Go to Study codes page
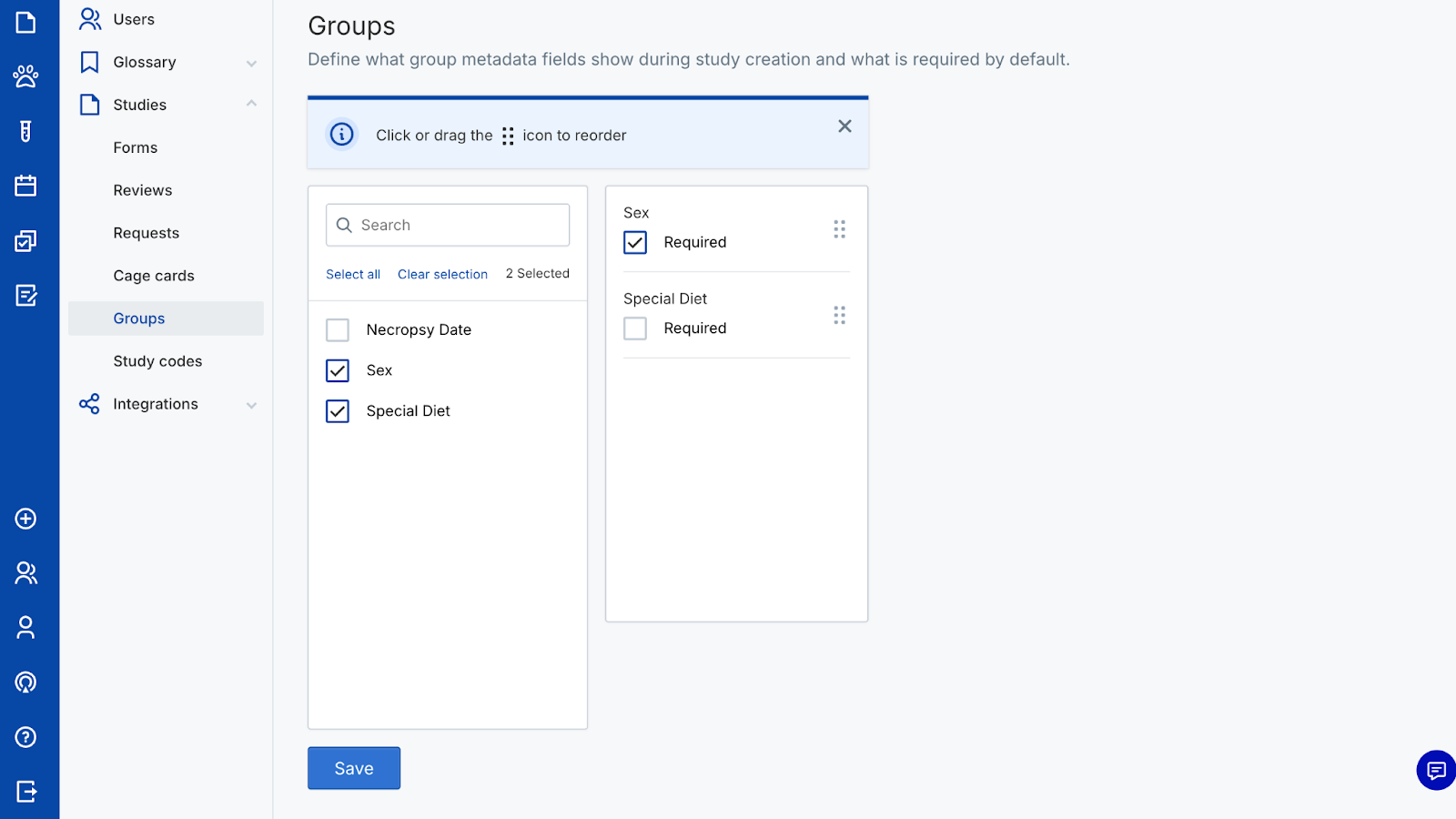The width and height of the screenshot is (1456, 819). pos(157,361)
